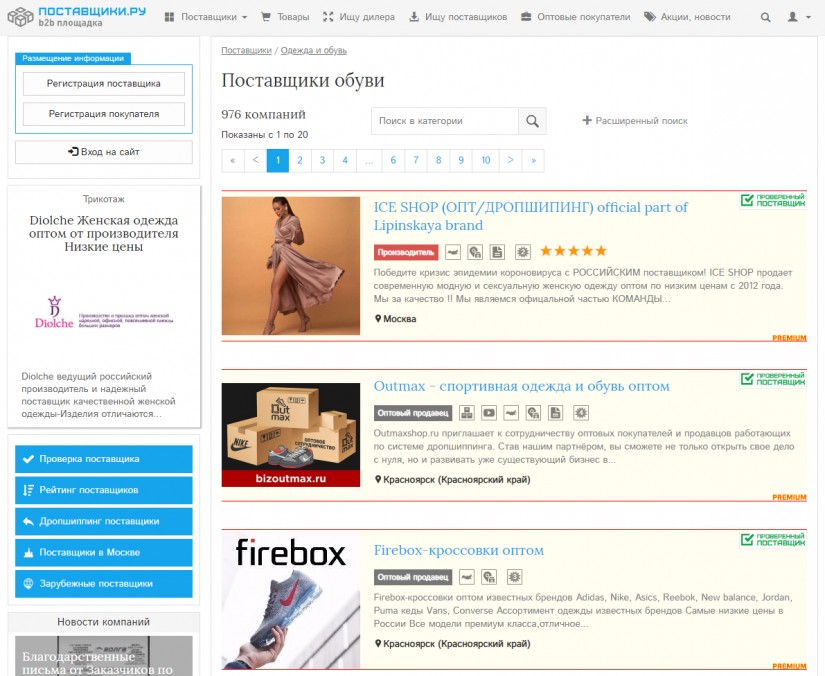Open the Оптовые покупатели menu item
The image size is (825, 676).
tap(575, 17)
